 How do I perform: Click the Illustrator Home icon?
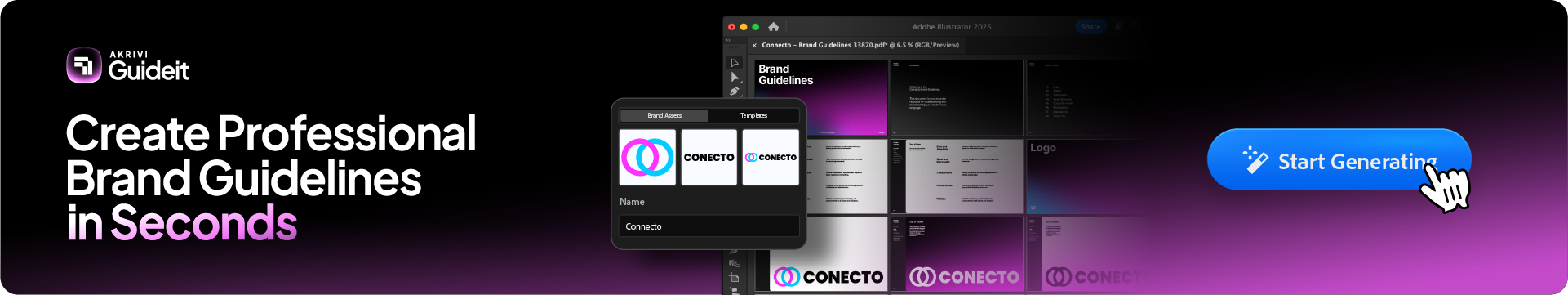(774, 27)
